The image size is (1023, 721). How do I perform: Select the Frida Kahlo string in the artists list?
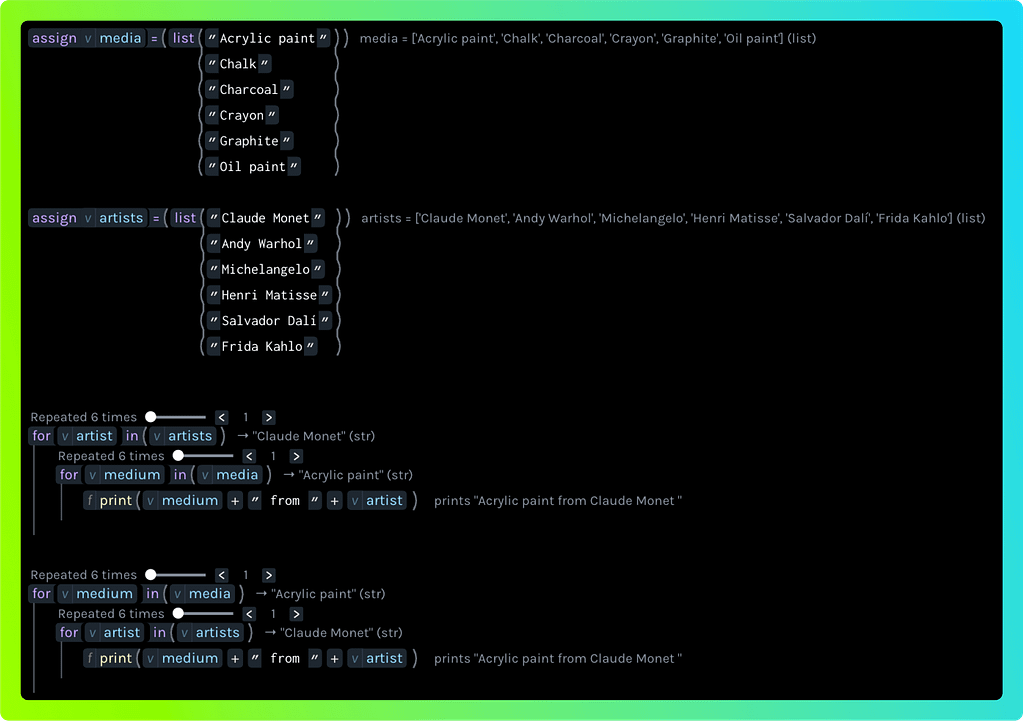pos(264,347)
